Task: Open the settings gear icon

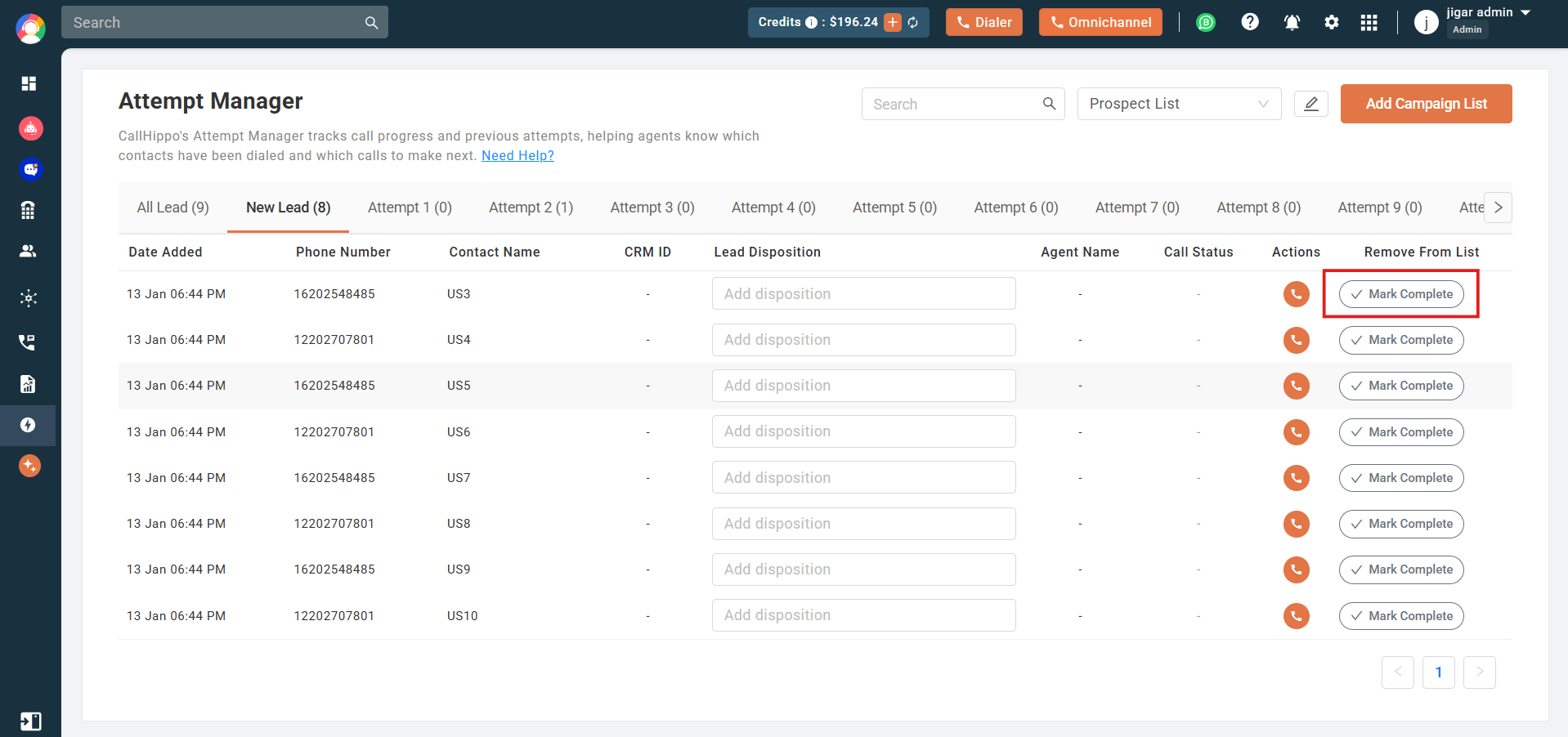Action: tap(1332, 22)
